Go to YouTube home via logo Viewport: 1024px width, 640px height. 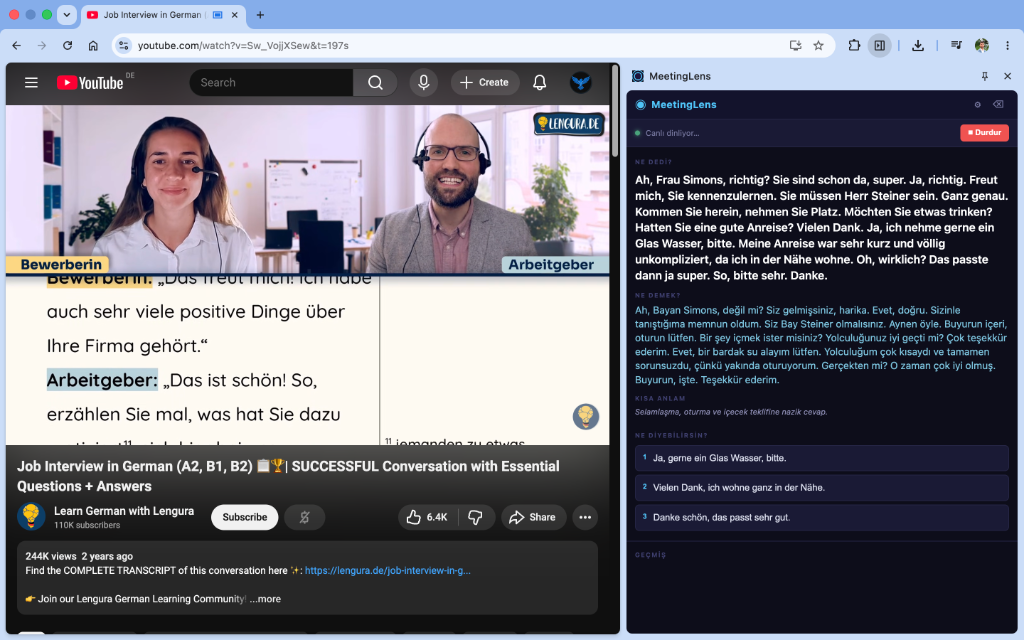(x=90, y=82)
